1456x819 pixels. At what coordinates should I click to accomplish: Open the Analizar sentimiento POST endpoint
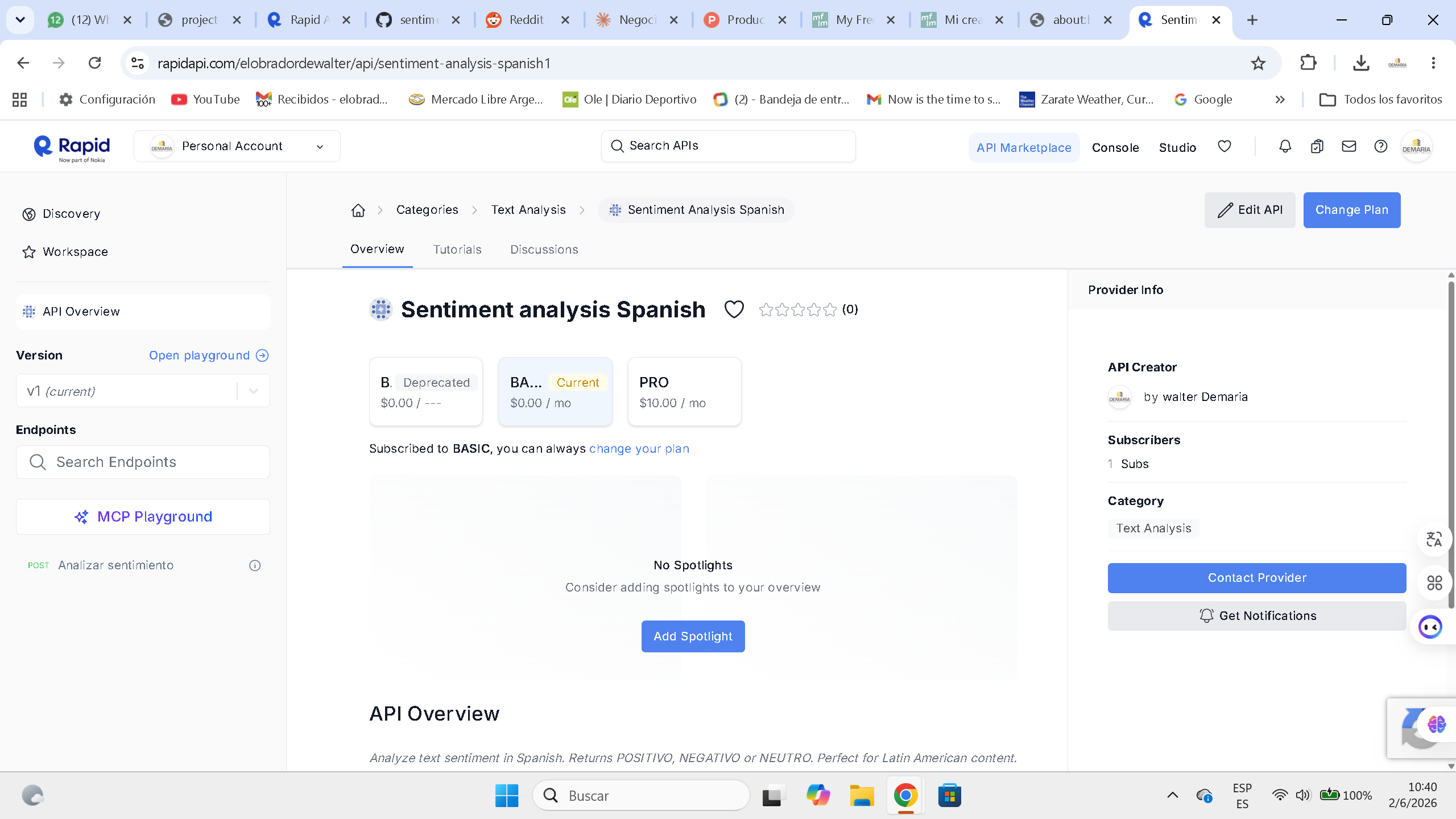[x=116, y=565]
